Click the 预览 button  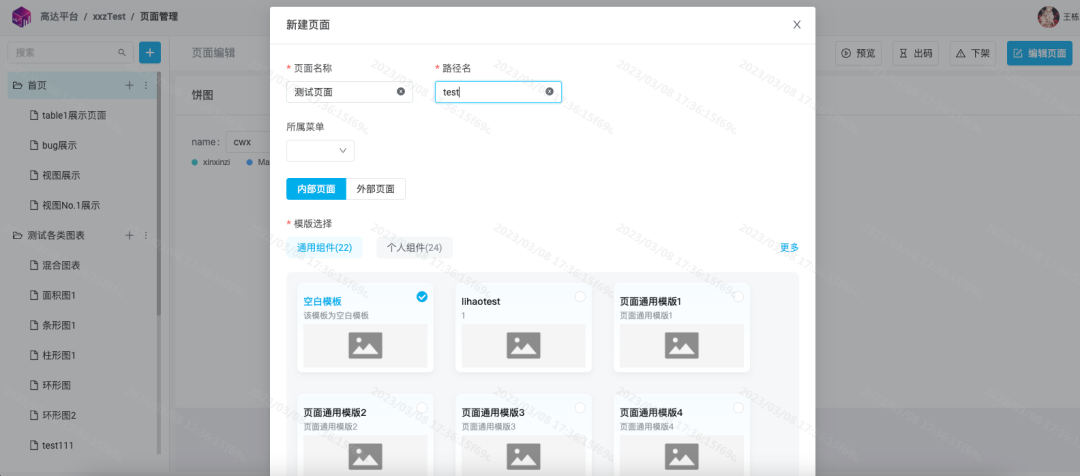[858, 53]
